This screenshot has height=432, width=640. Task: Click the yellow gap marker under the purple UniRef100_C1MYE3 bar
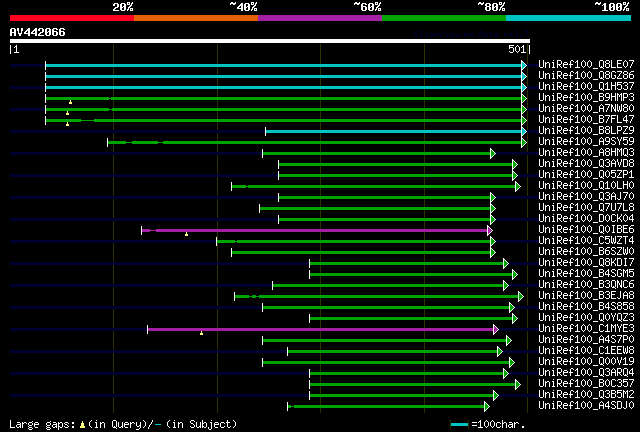tap(201, 334)
